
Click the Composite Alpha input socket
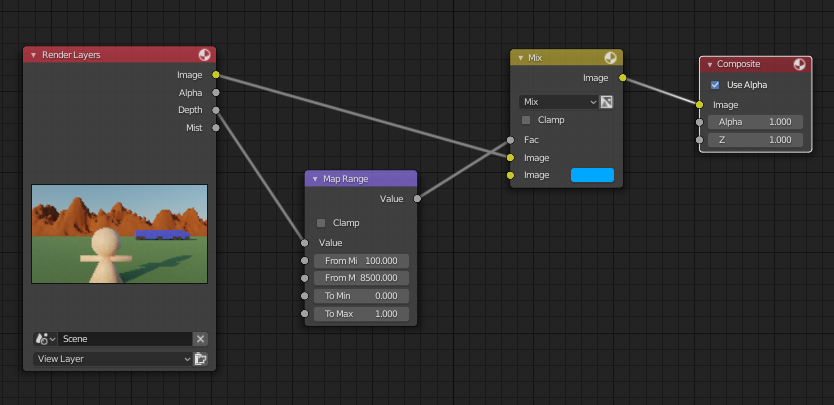699,122
